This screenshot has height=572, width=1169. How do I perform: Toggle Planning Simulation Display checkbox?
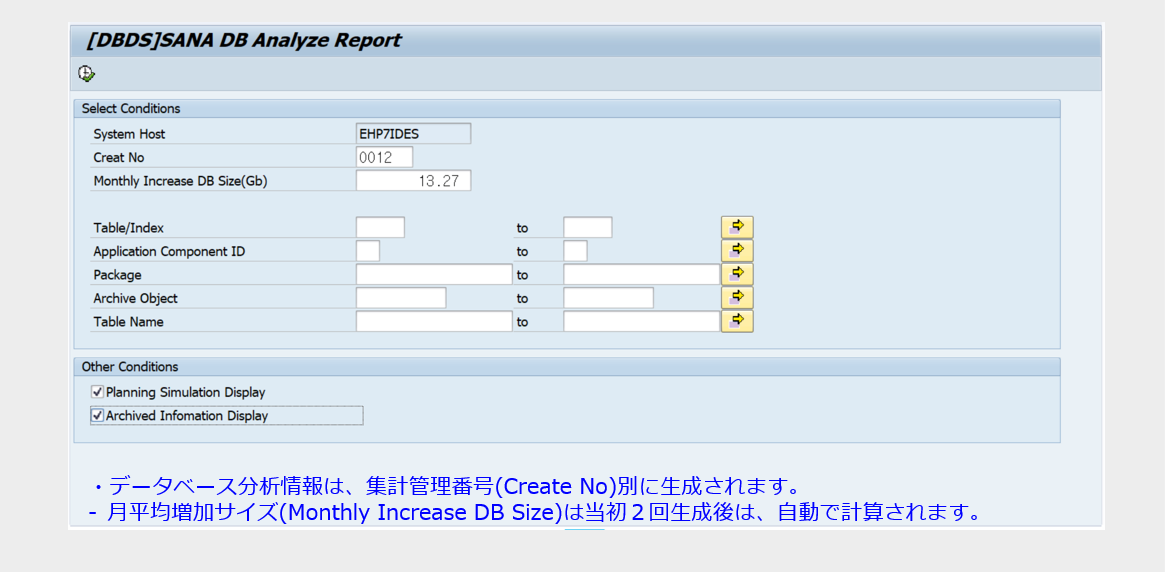pyautogui.click(x=97, y=392)
